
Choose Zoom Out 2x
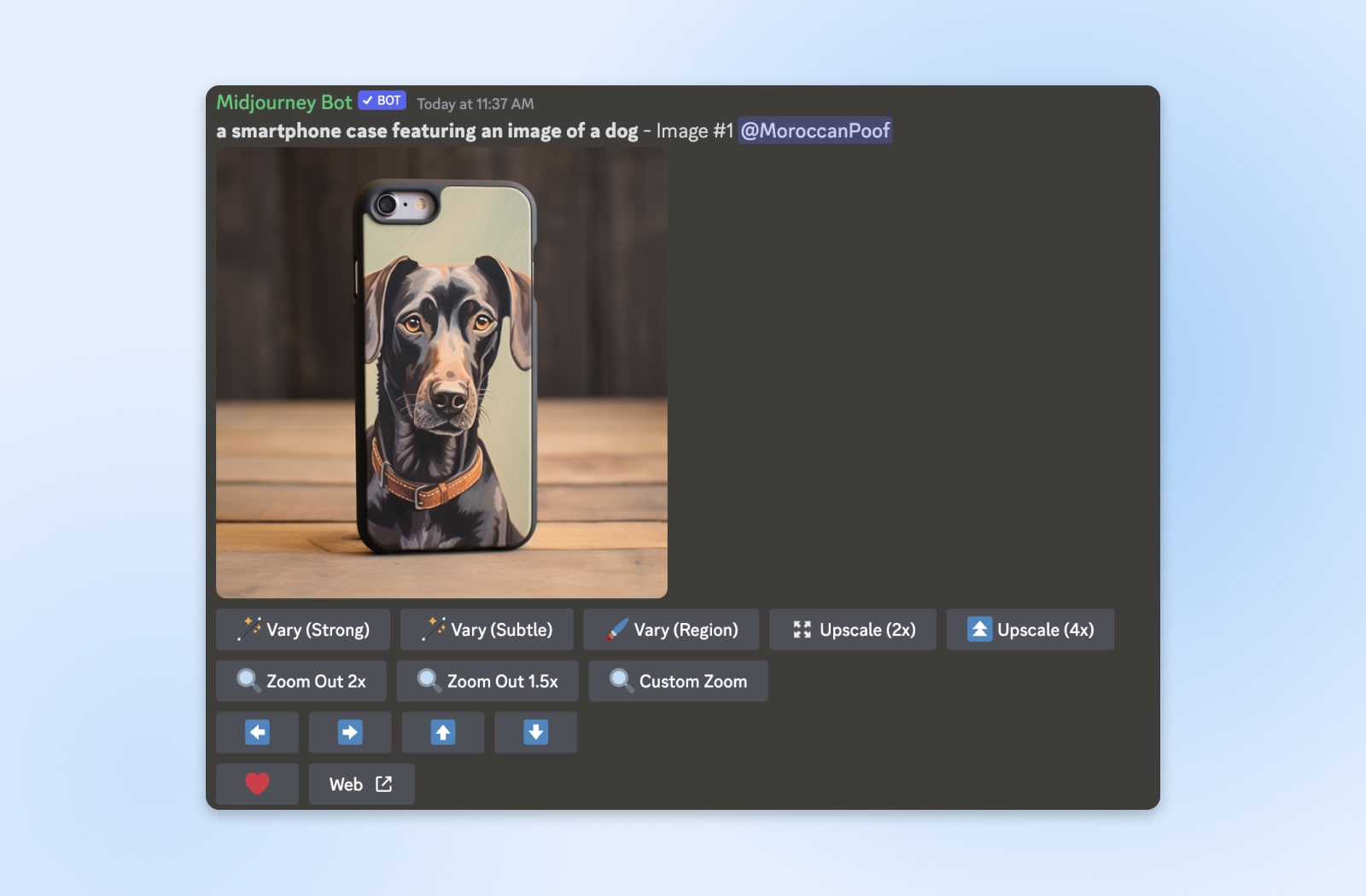301,681
